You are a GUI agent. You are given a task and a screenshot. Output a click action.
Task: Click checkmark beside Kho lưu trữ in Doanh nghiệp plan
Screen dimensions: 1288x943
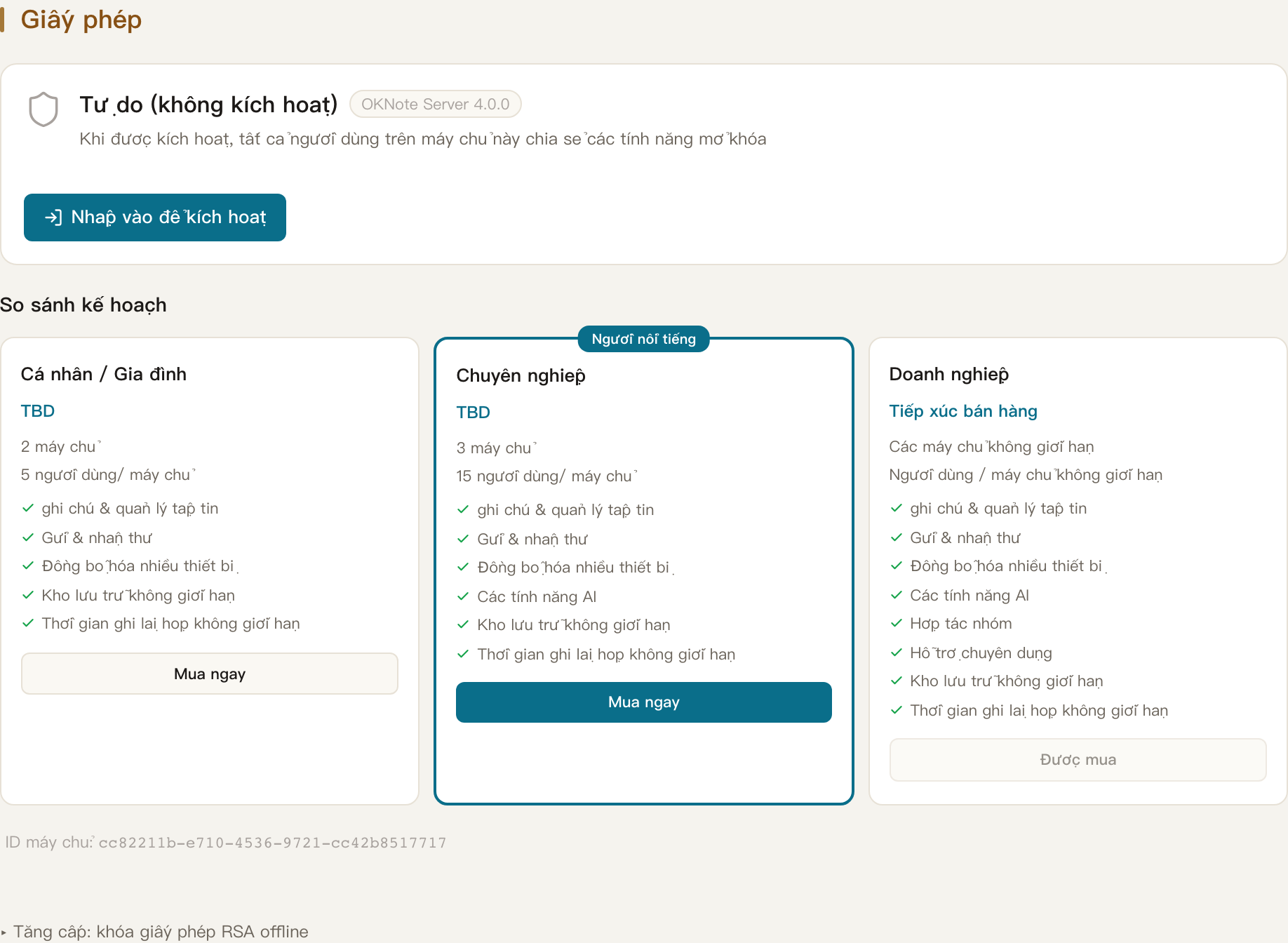[x=896, y=681]
